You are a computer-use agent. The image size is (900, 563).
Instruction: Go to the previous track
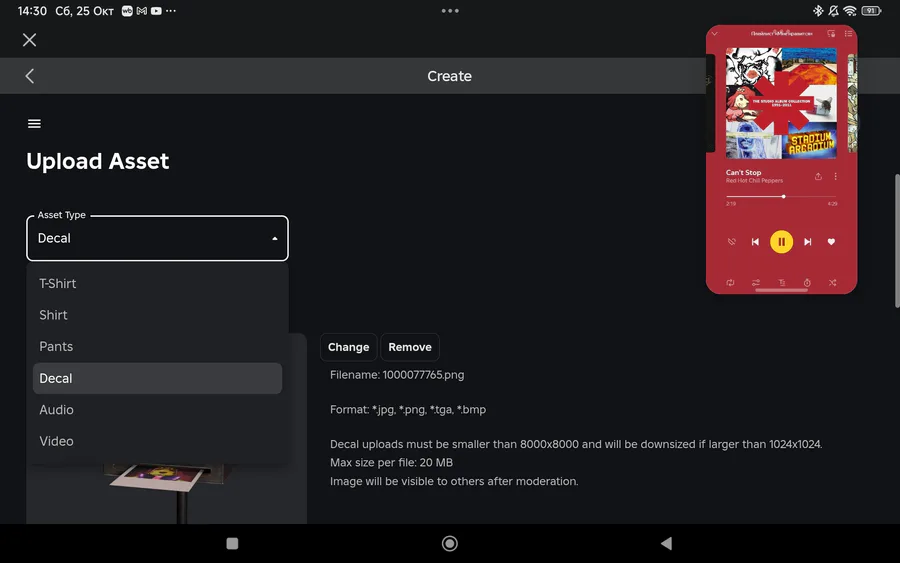click(755, 242)
